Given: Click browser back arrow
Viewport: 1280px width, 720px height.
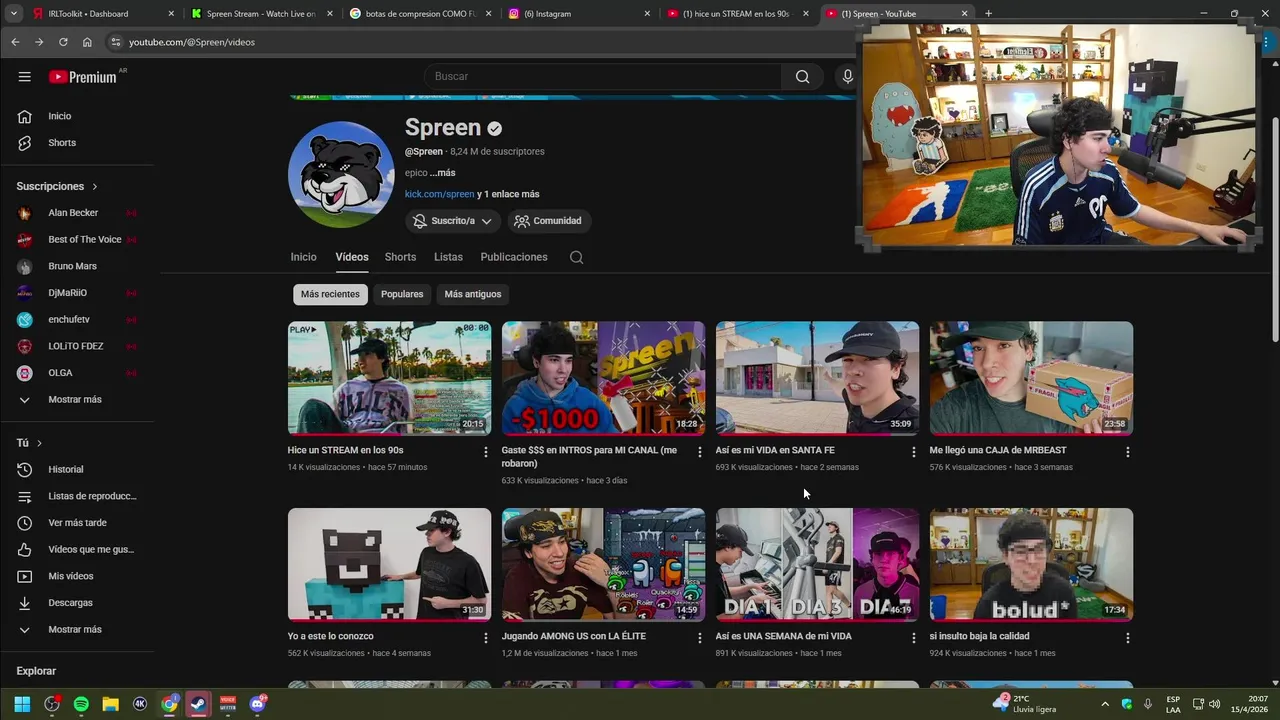Looking at the screenshot, I should (15, 42).
